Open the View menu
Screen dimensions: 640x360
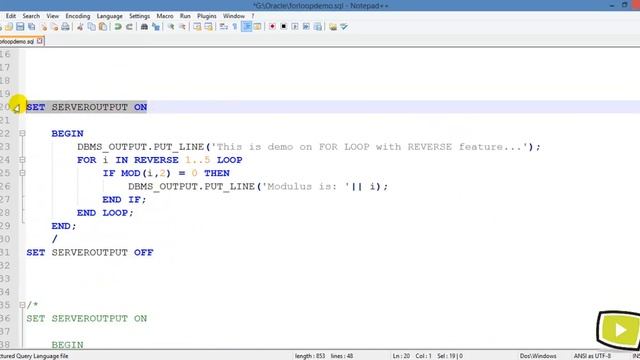[x=52, y=16]
